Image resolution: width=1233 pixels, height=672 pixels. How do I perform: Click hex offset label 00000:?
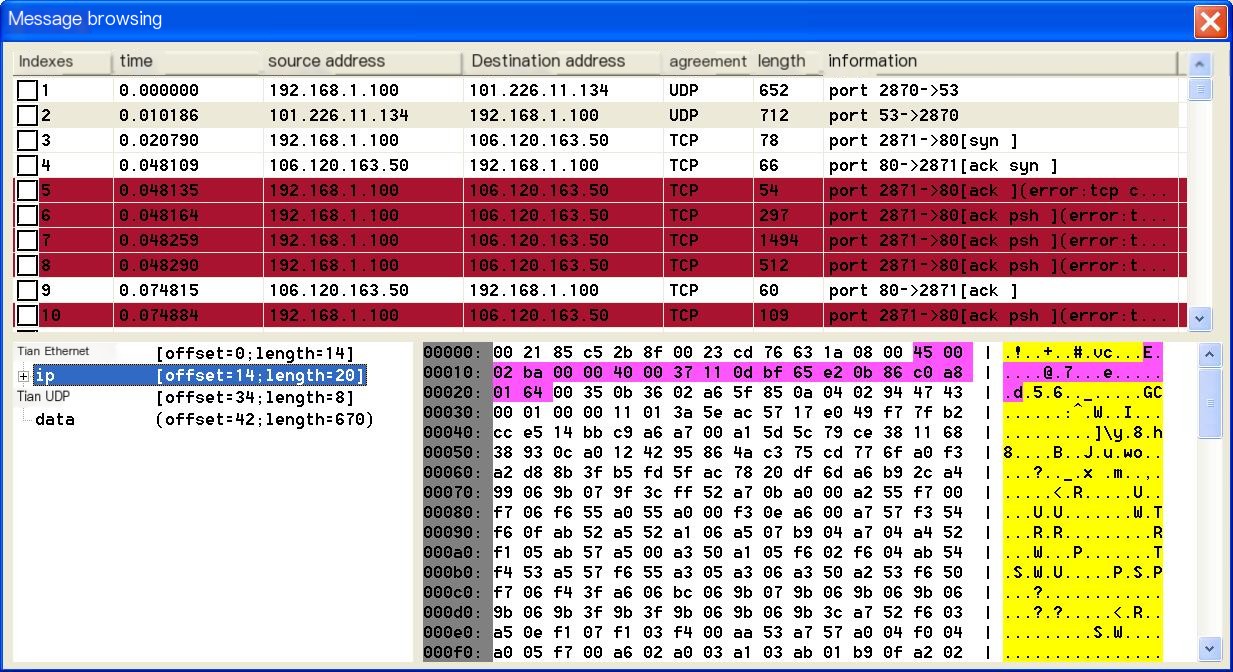click(453, 353)
